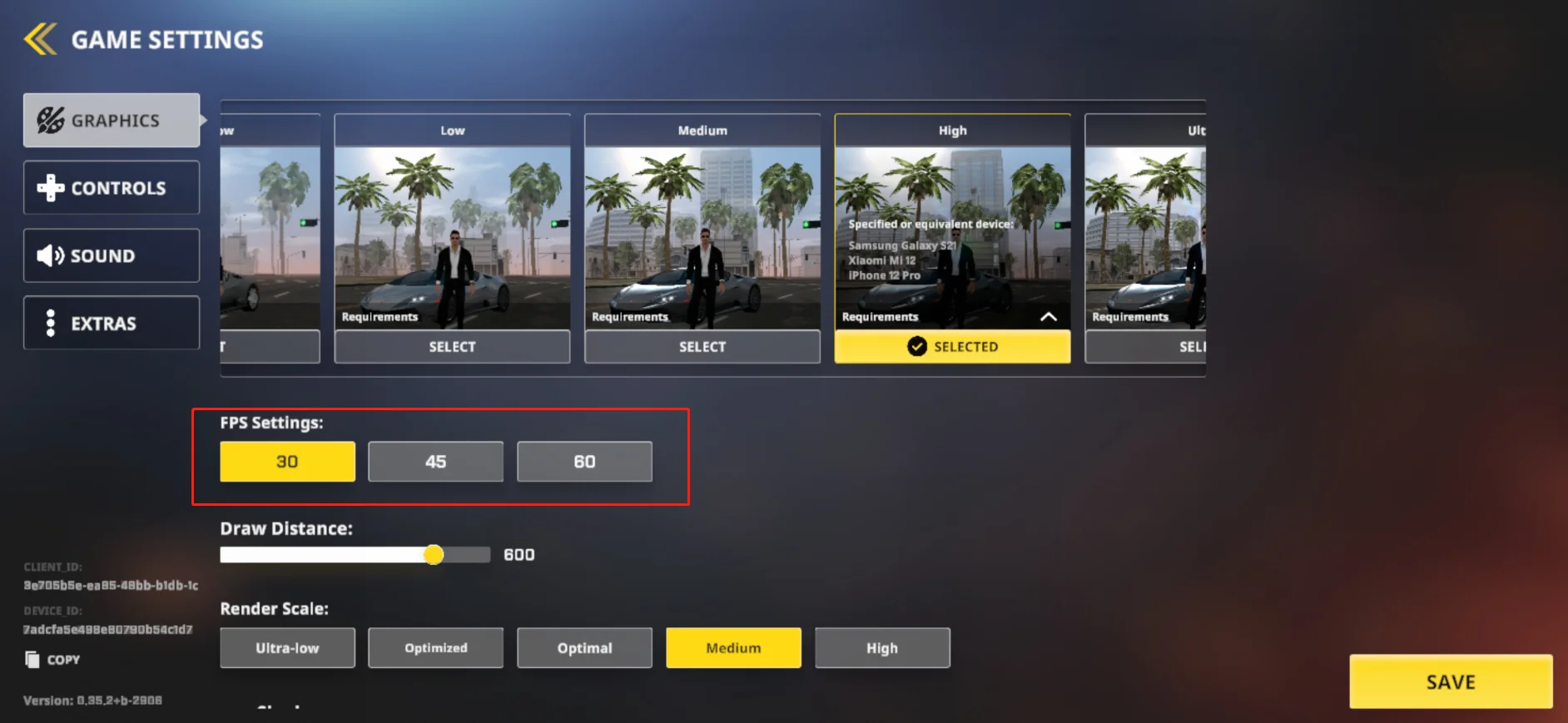Click the three-dot Extras icon
The height and width of the screenshot is (723, 1568).
point(51,323)
